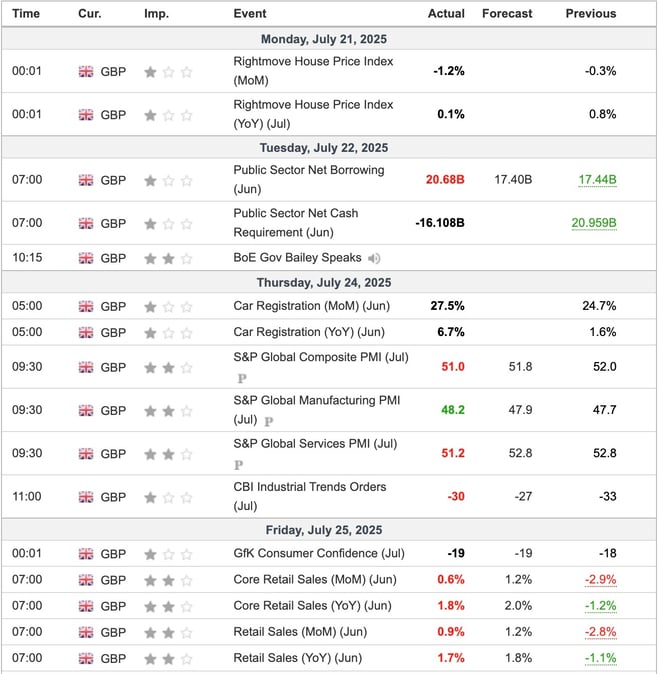Click importance stars for Retail Sales (MoM)
Image resolution: width=658 pixels, height=674 pixels.
(168, 633)
